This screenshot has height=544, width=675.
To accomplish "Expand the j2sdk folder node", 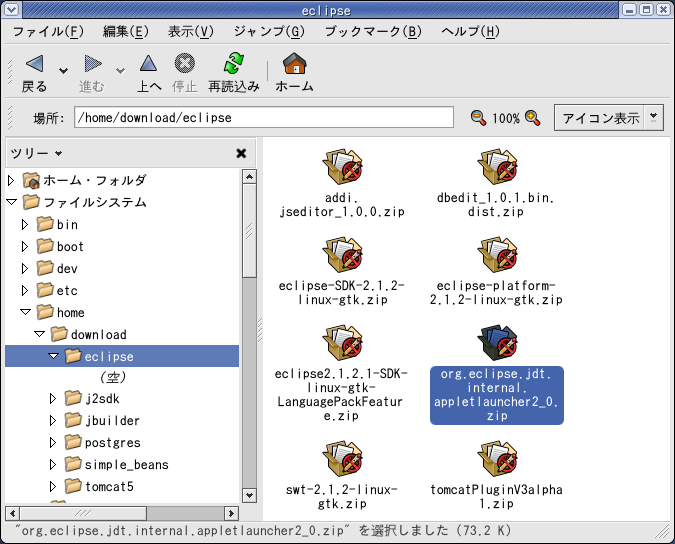I will (x=53, y=398).
